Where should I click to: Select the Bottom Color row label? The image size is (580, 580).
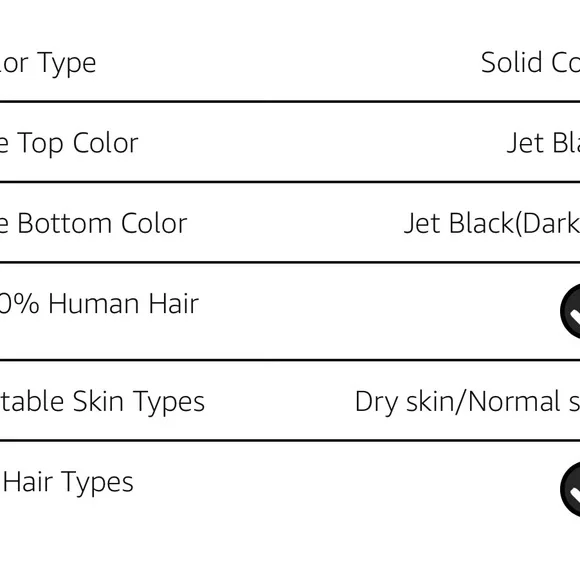94,224
